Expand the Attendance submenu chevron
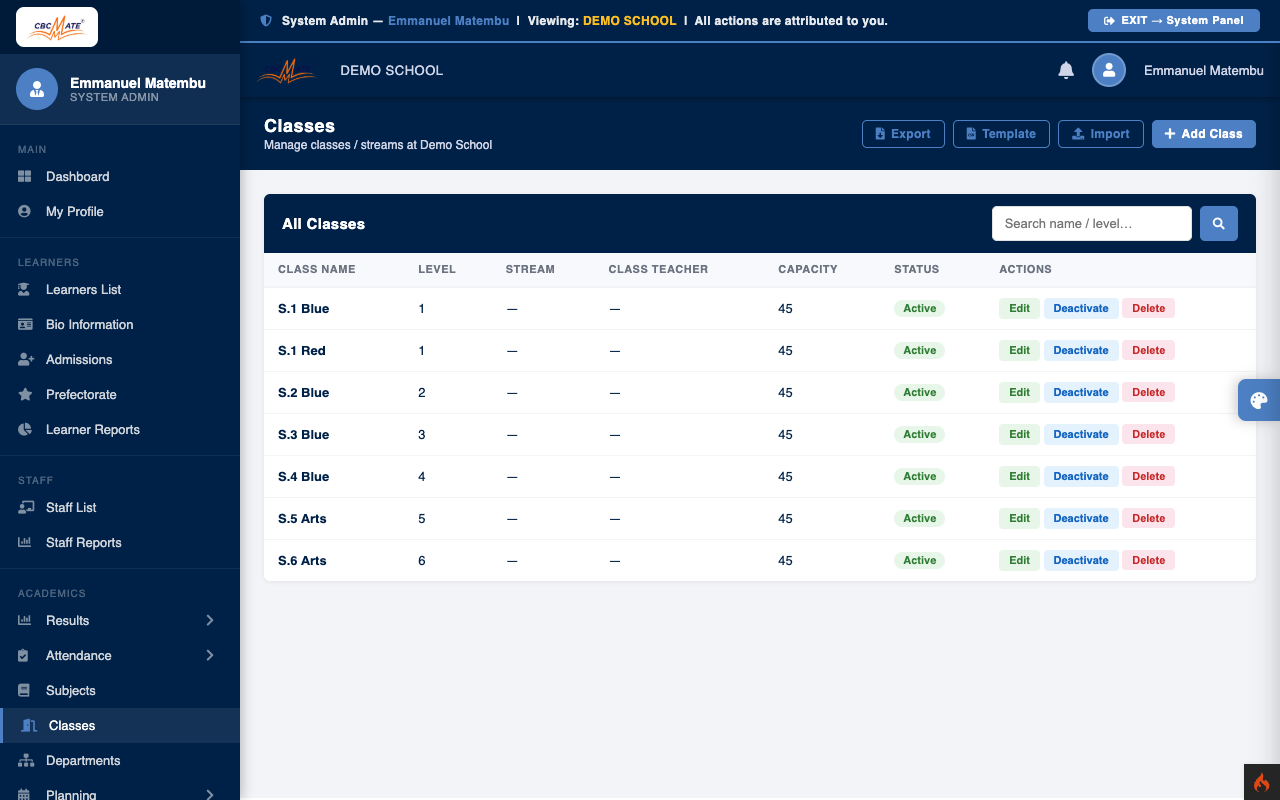1280x800 pixels. point(210,656)
